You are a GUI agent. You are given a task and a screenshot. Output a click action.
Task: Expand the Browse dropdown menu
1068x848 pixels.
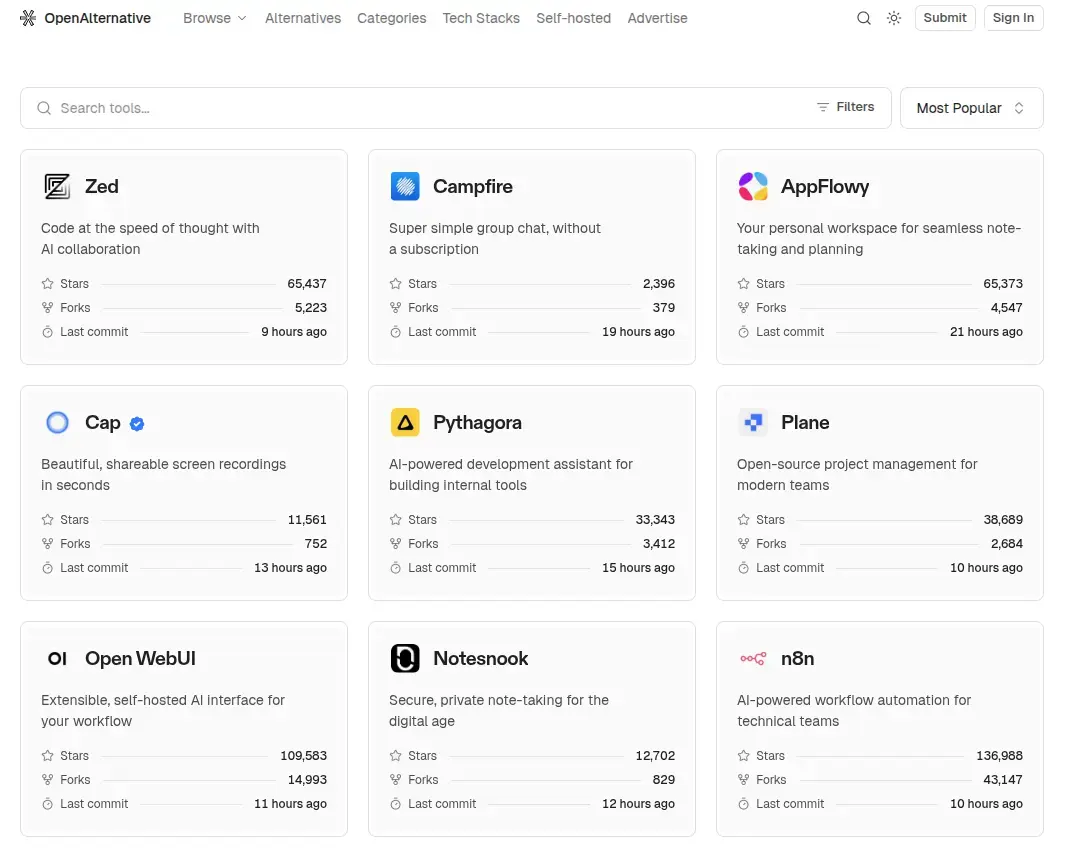[214, 18]
